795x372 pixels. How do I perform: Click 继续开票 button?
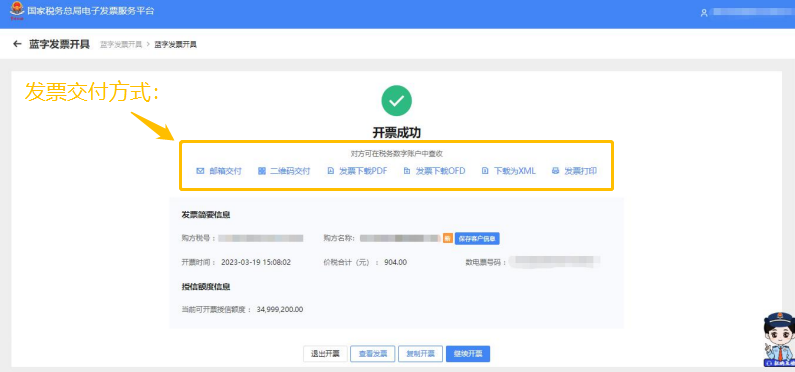468,354
